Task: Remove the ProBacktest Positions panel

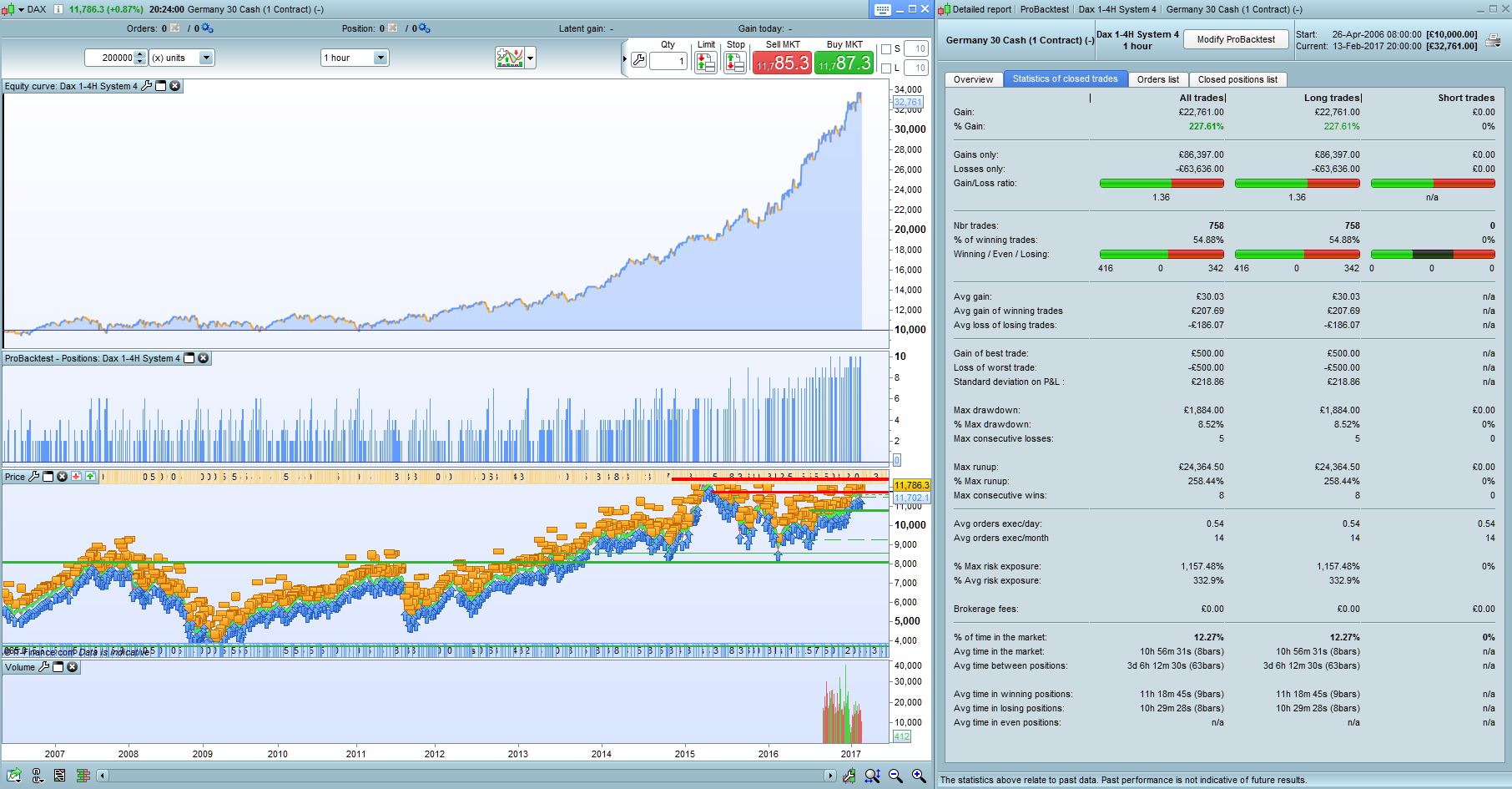Action: click(x=204, y=358)
